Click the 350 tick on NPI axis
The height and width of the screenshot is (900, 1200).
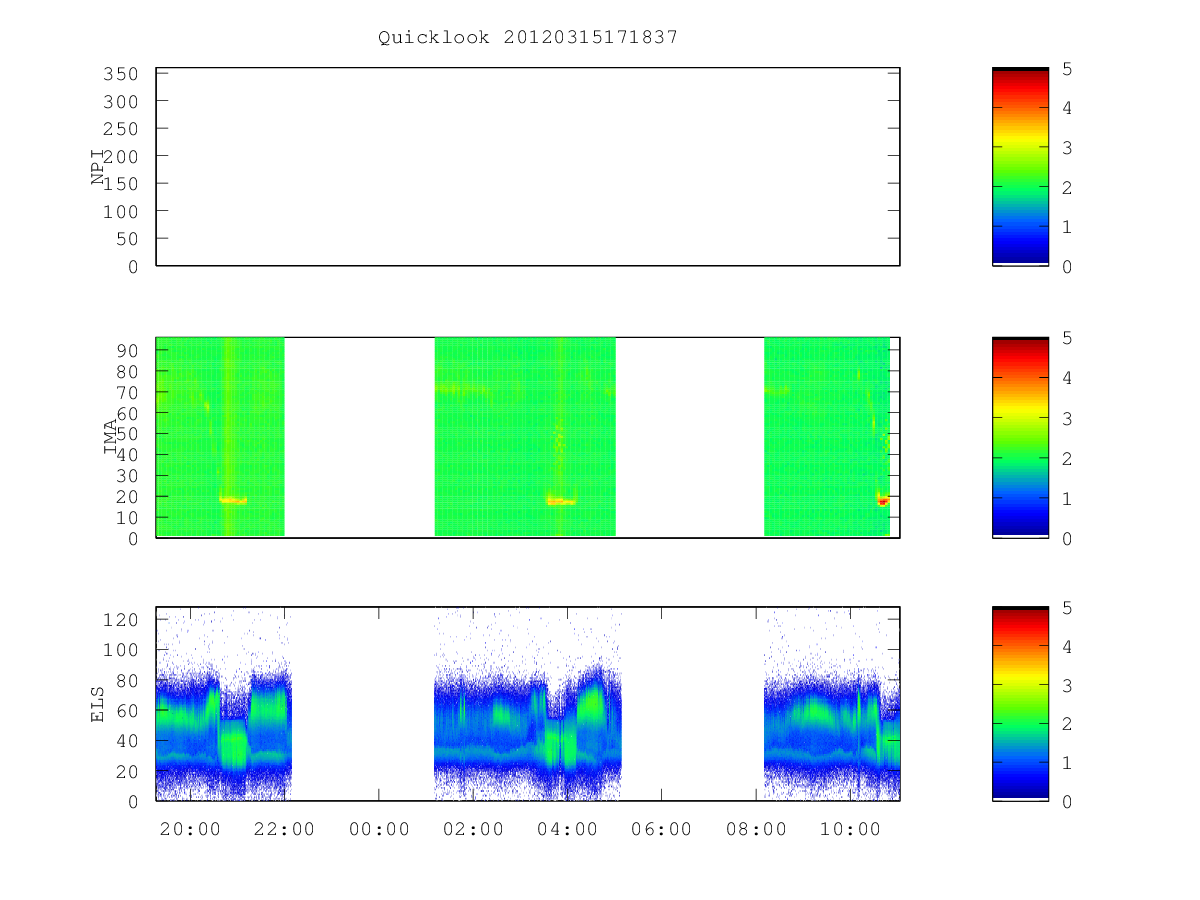[120, 74]
